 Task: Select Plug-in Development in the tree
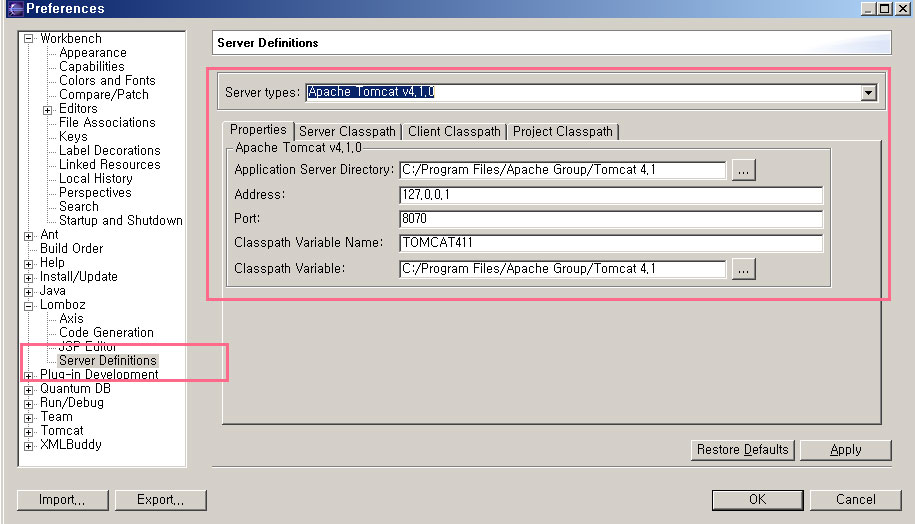99,375
